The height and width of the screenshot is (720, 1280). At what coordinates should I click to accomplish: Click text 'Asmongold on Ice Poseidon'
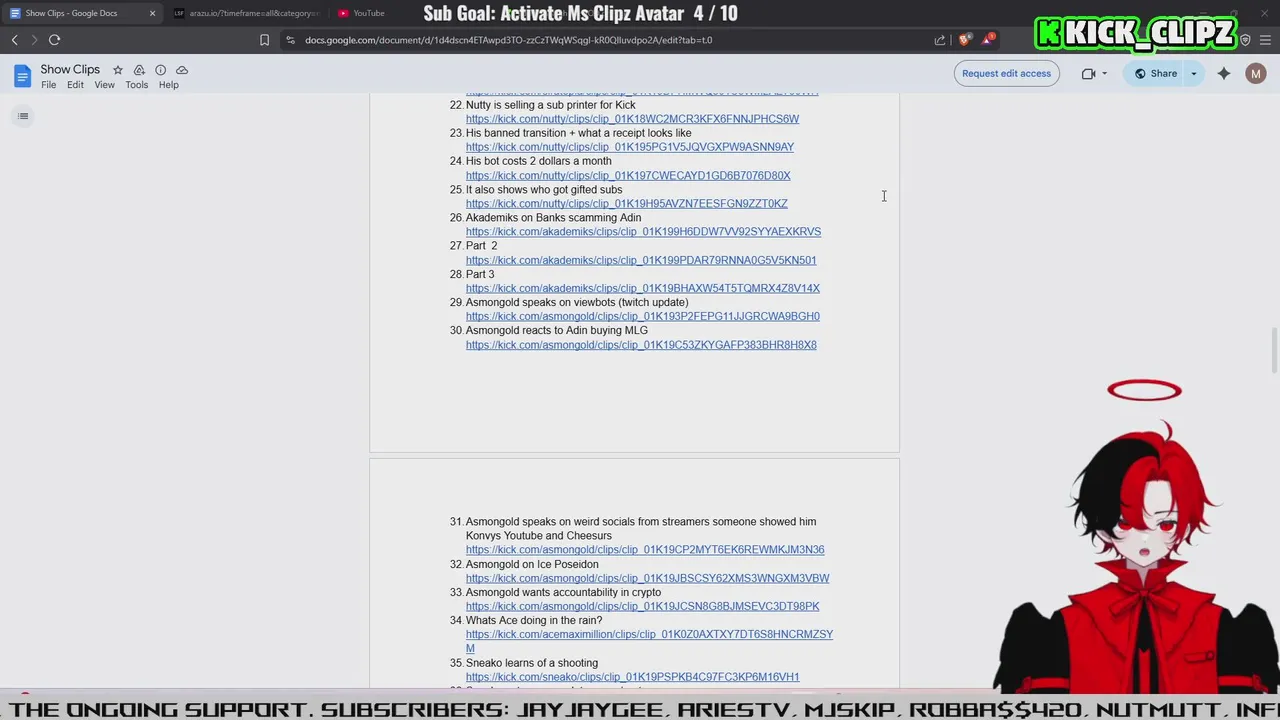(x=532, y=564)
